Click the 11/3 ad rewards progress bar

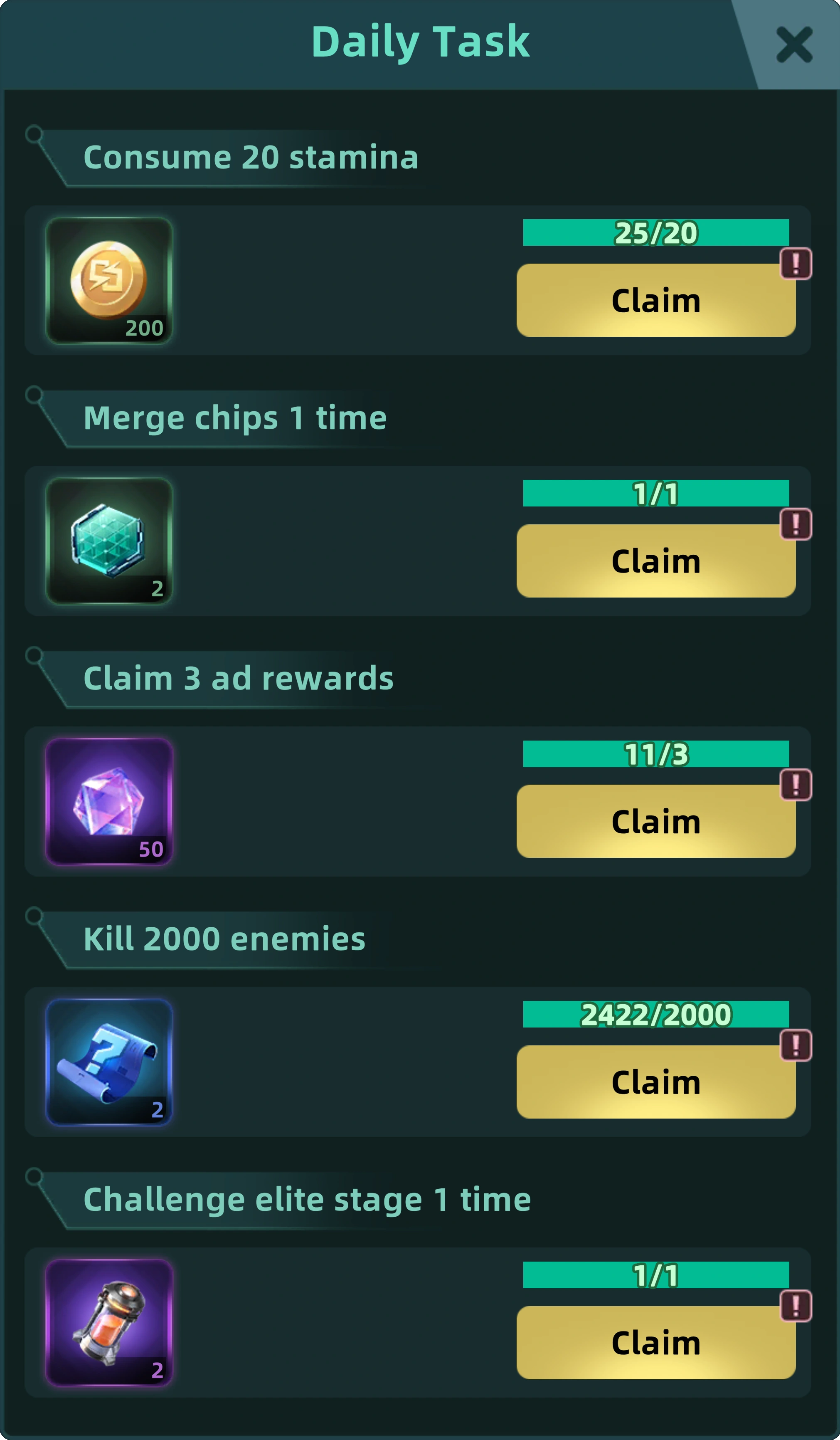click(656, 754)
